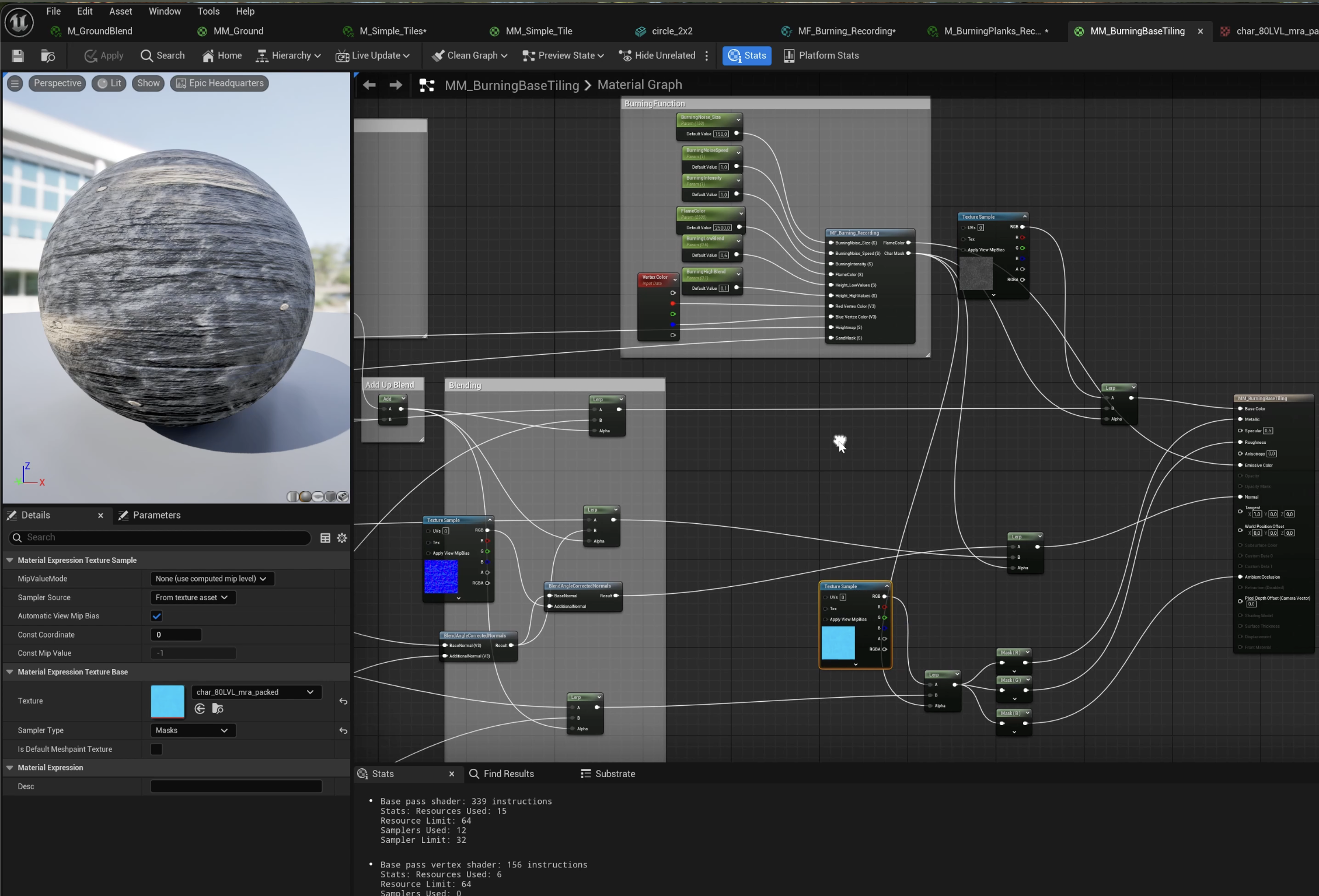Open the Sampler Type Masks dropdown
Image resolution: width=1319 pixels, height=896 pixels.
[x=193, y=730]
